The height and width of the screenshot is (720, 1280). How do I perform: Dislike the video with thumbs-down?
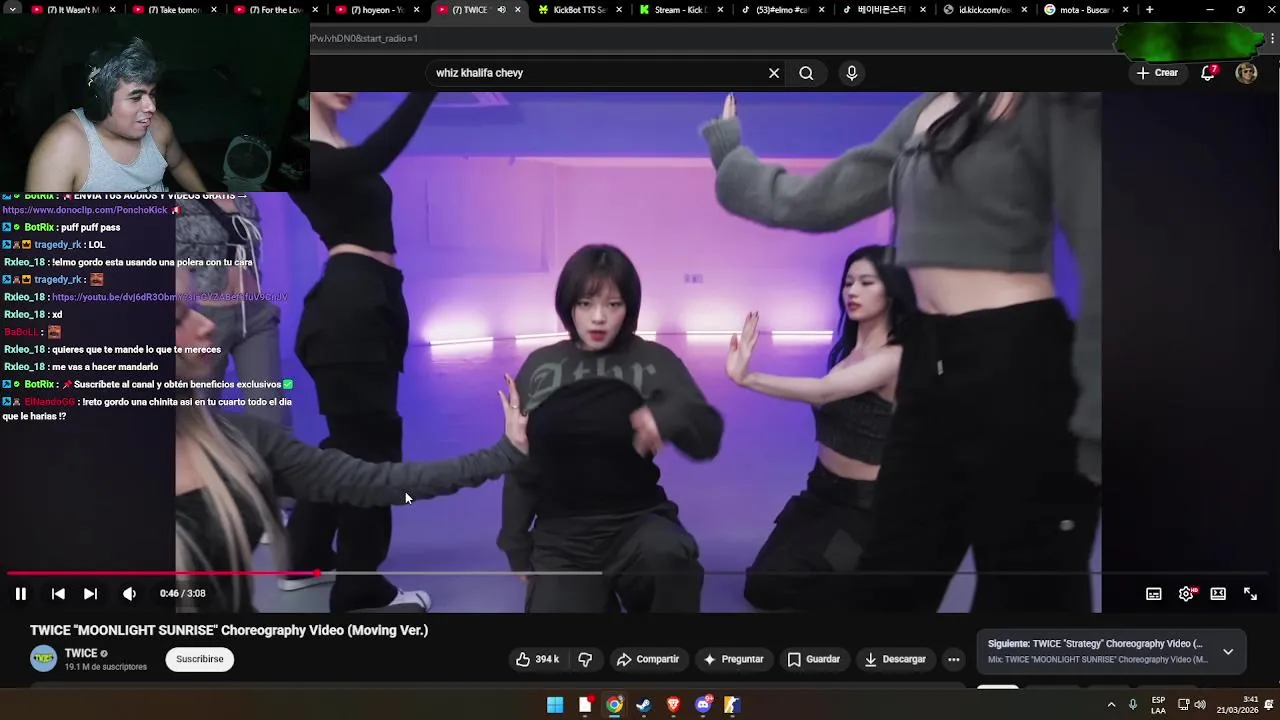point(586,659)
